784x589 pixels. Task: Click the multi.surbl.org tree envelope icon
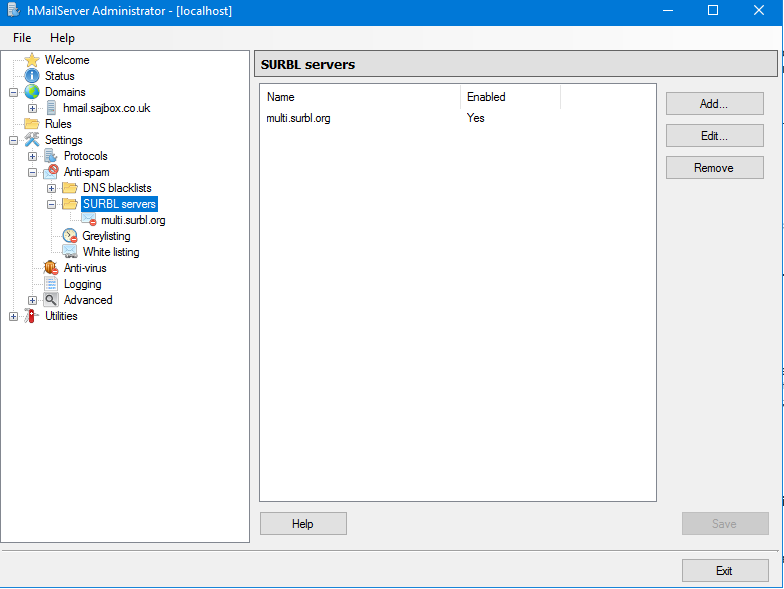(x=89, y=220)
